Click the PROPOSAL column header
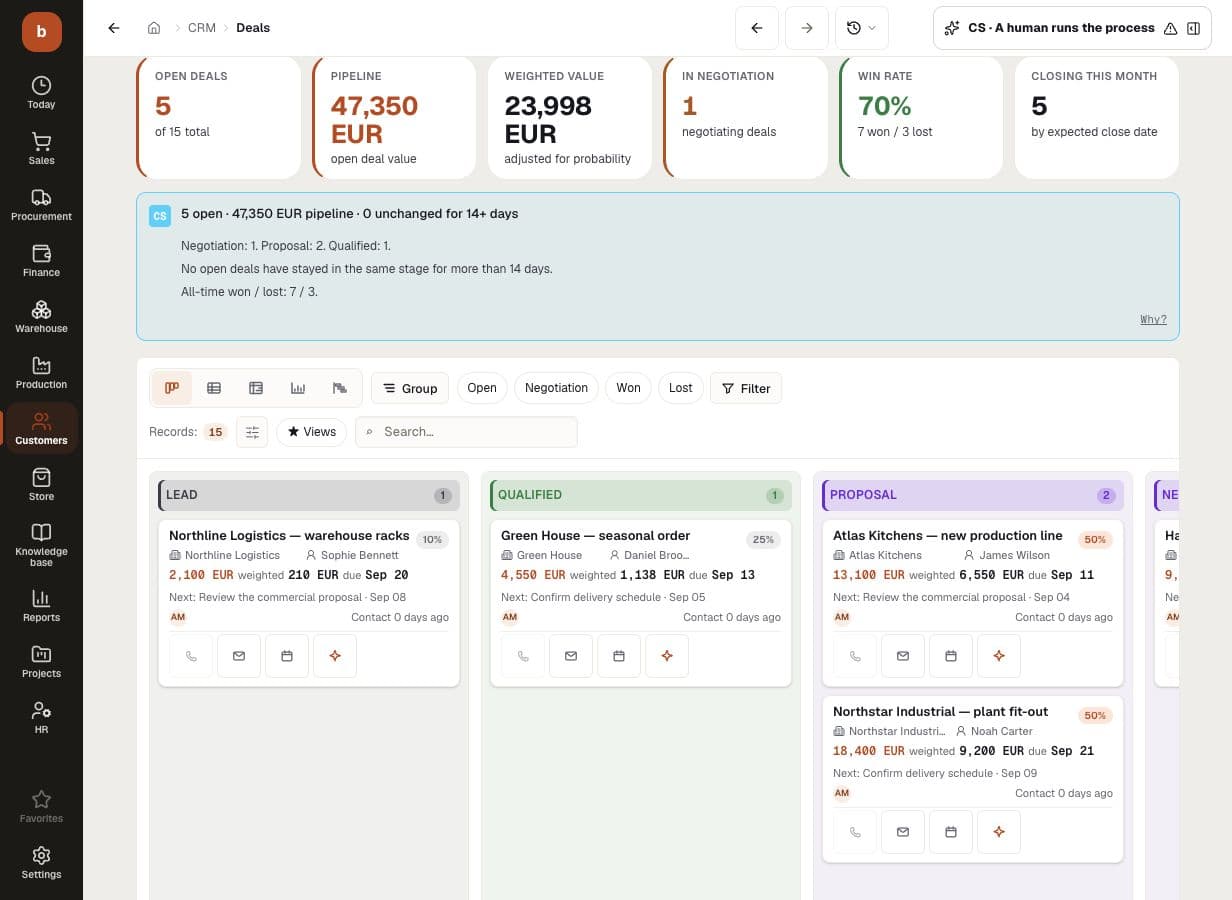The width and height of the screenshot is (1232, 900). [x=973, y=495]
